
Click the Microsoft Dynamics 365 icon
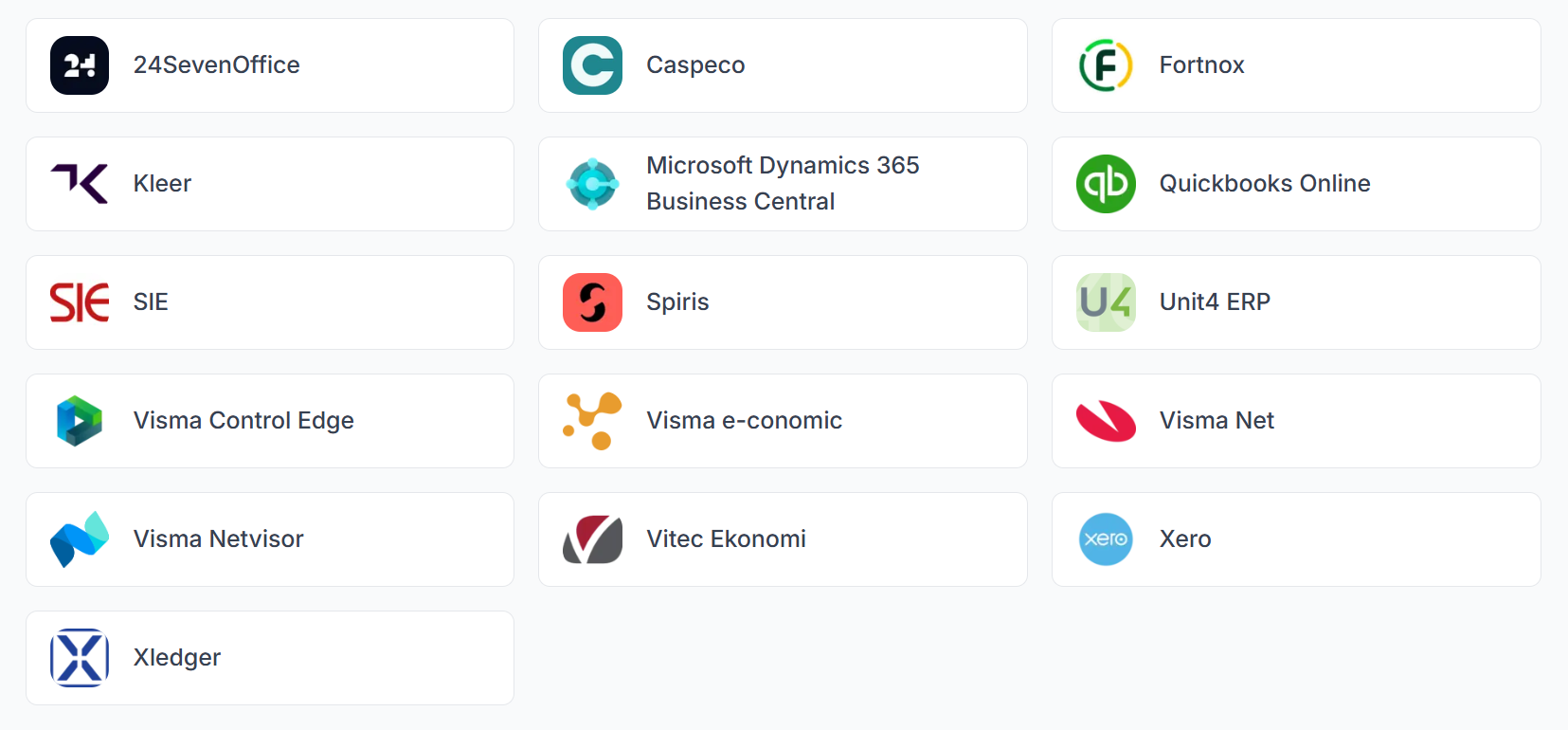[592, 184]
